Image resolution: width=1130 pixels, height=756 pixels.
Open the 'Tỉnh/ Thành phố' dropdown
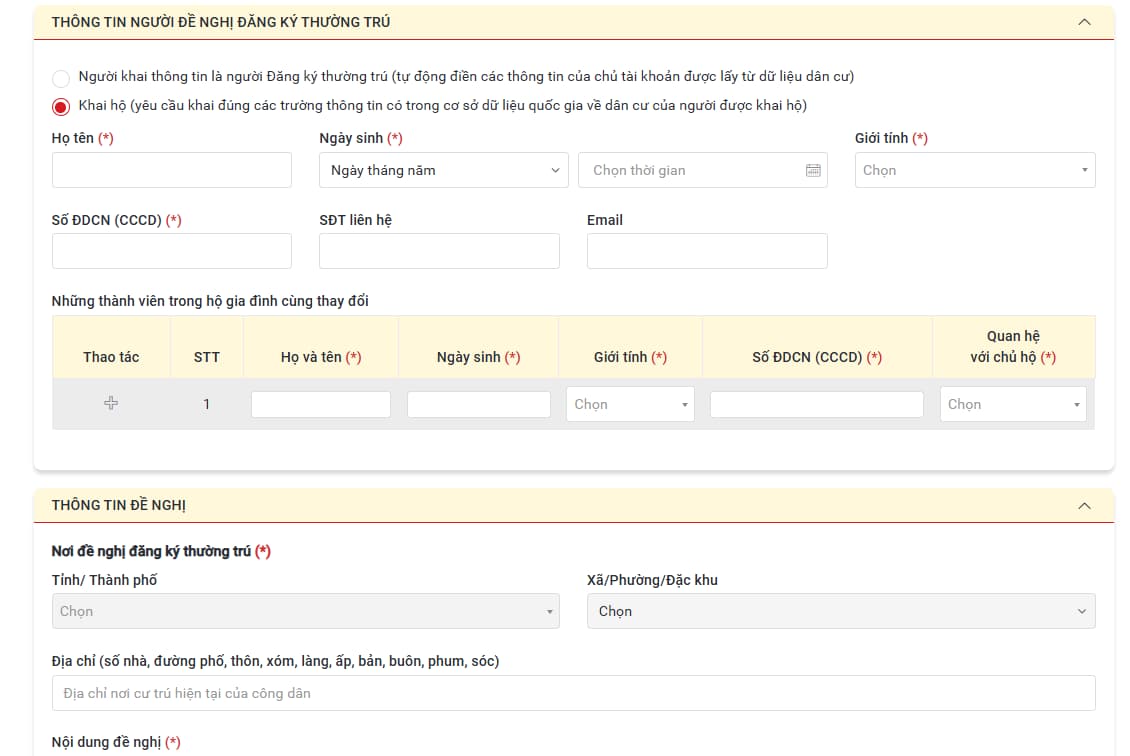[x=306, y=611]
